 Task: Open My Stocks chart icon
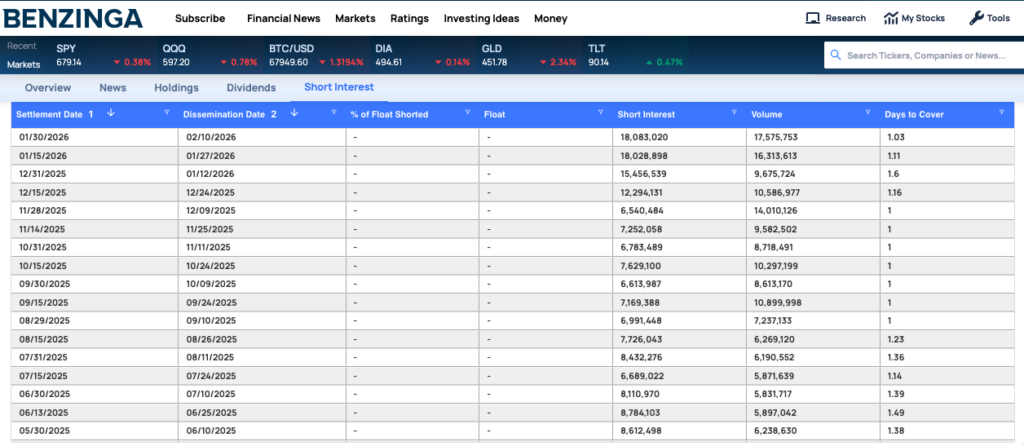890,18
